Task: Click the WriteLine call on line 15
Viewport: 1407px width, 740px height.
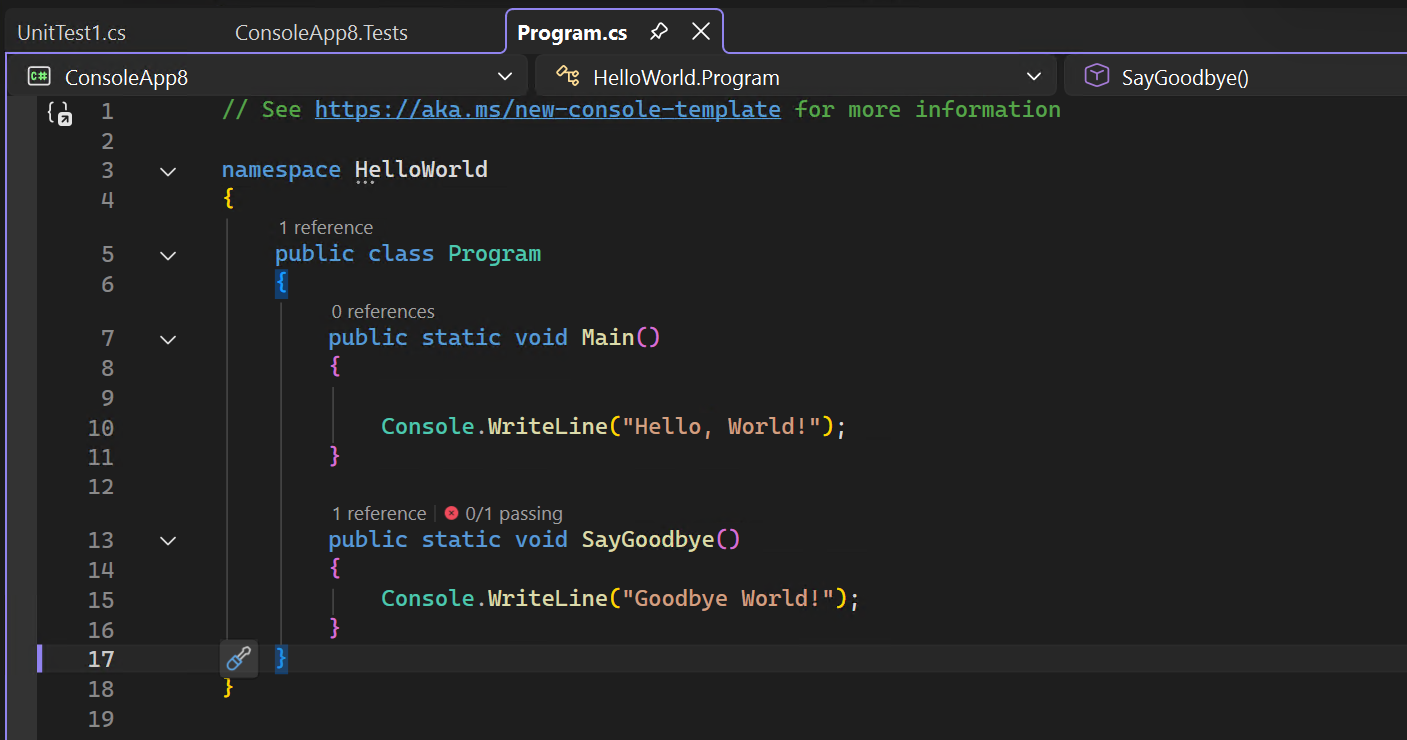Action: click(548, 598)
